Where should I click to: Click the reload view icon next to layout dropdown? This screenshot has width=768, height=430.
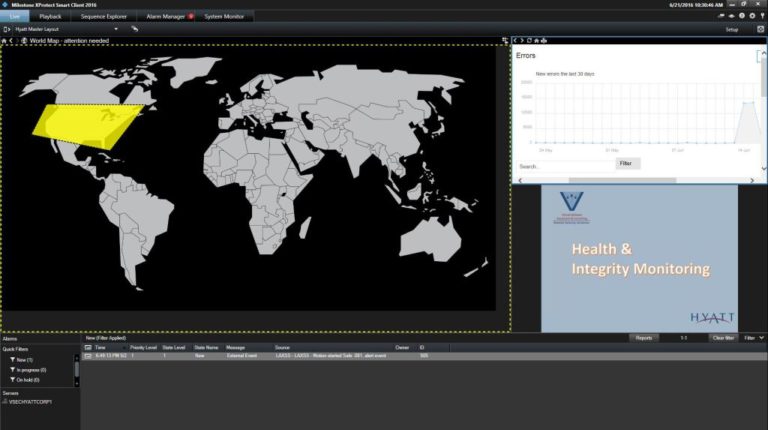(x=135, y=29)
